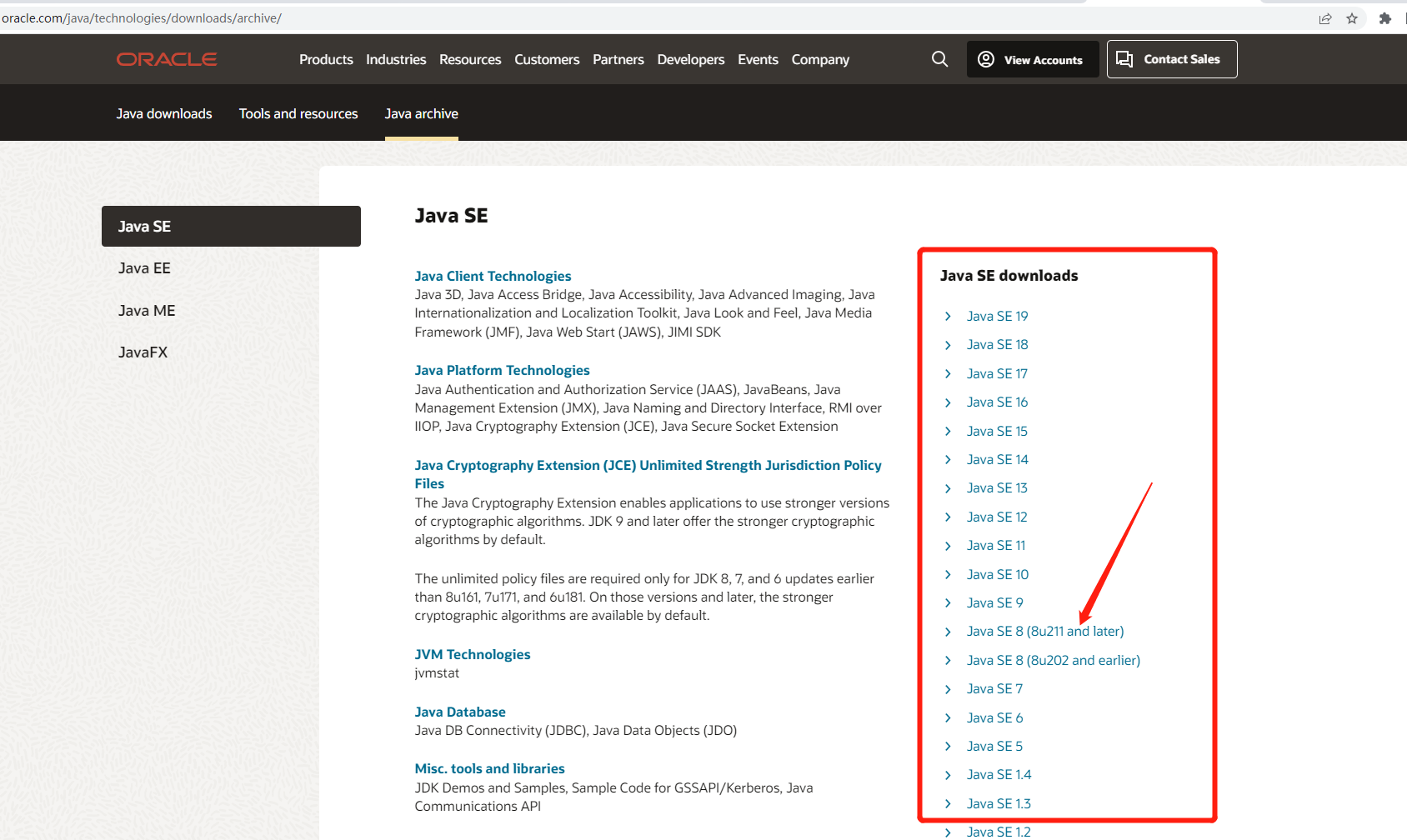Viewport: 1407px width, 840px height.
Task: Open the Java SE 7 download link
Action: point(994,689)
